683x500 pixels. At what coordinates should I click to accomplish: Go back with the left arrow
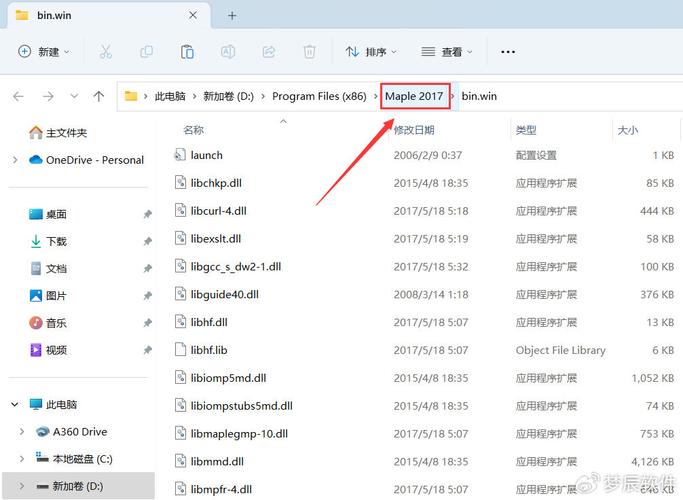click(18, 96)
